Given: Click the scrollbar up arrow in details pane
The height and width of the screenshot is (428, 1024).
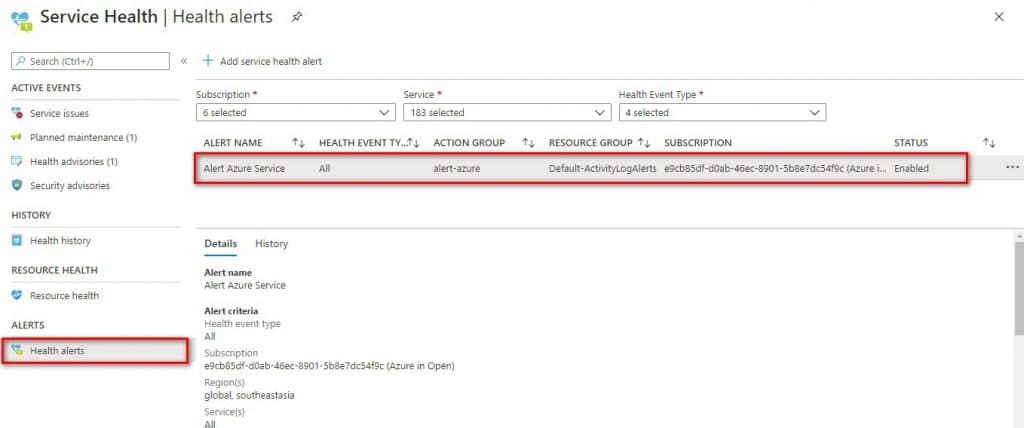Looking at the screenshot, I should 1019,234.
